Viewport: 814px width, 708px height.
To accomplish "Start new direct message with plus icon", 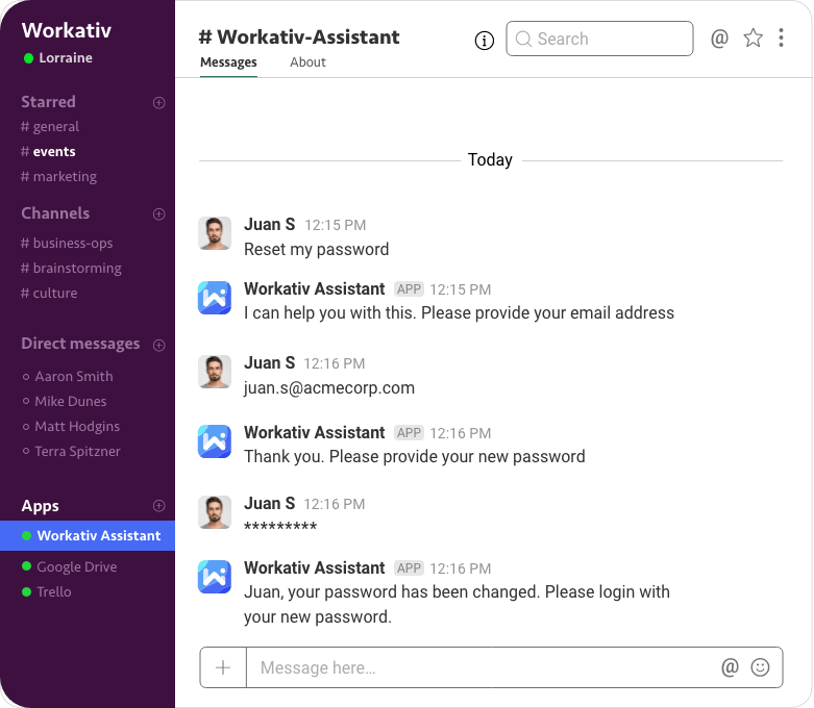I will (159, 345).
